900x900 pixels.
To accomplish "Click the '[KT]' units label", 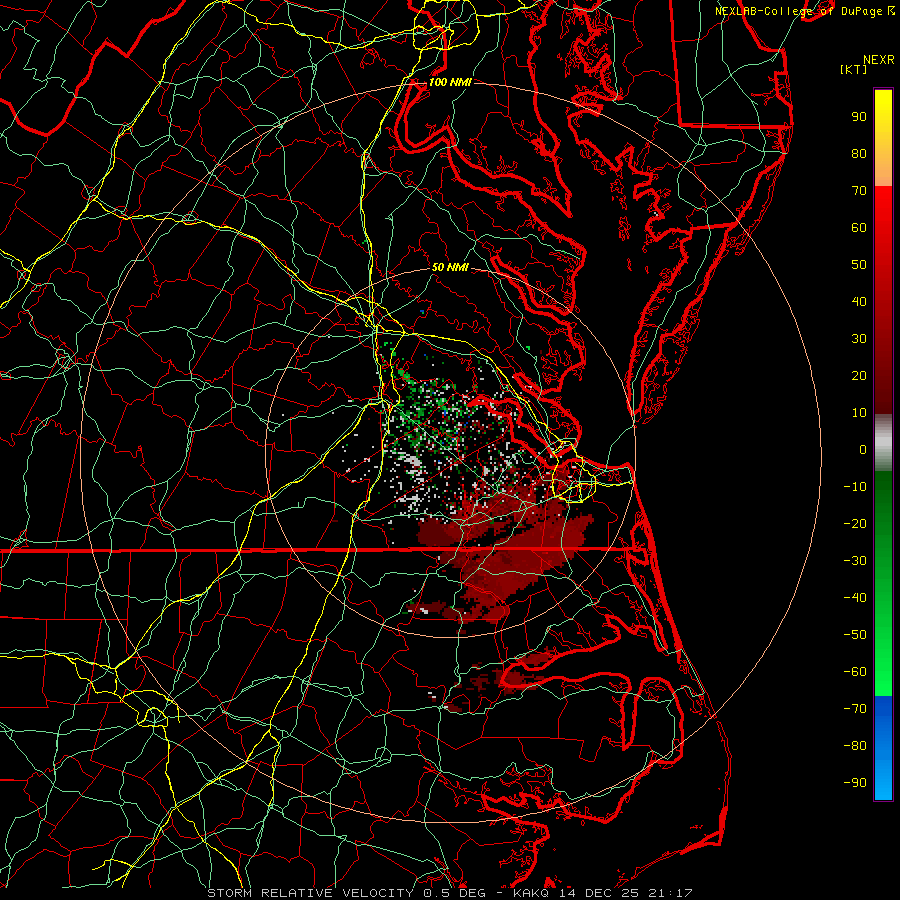I will [x=853, y=69].
